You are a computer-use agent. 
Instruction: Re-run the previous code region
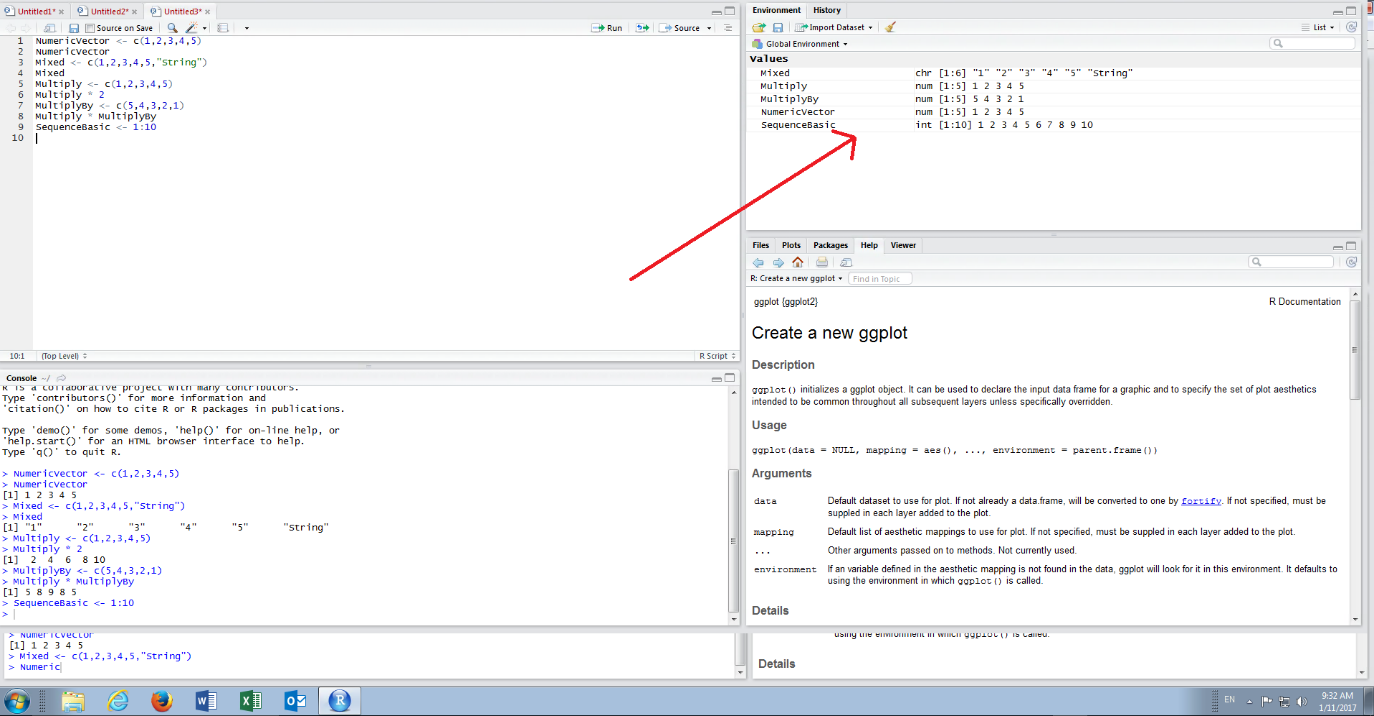[x=642, y=28]
